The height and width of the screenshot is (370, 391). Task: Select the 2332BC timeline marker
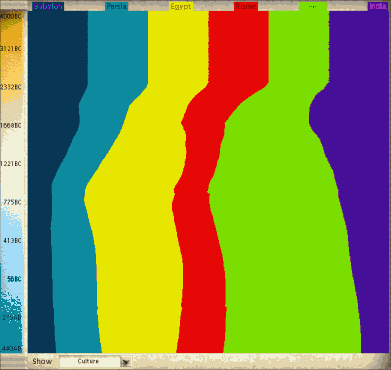11,87
